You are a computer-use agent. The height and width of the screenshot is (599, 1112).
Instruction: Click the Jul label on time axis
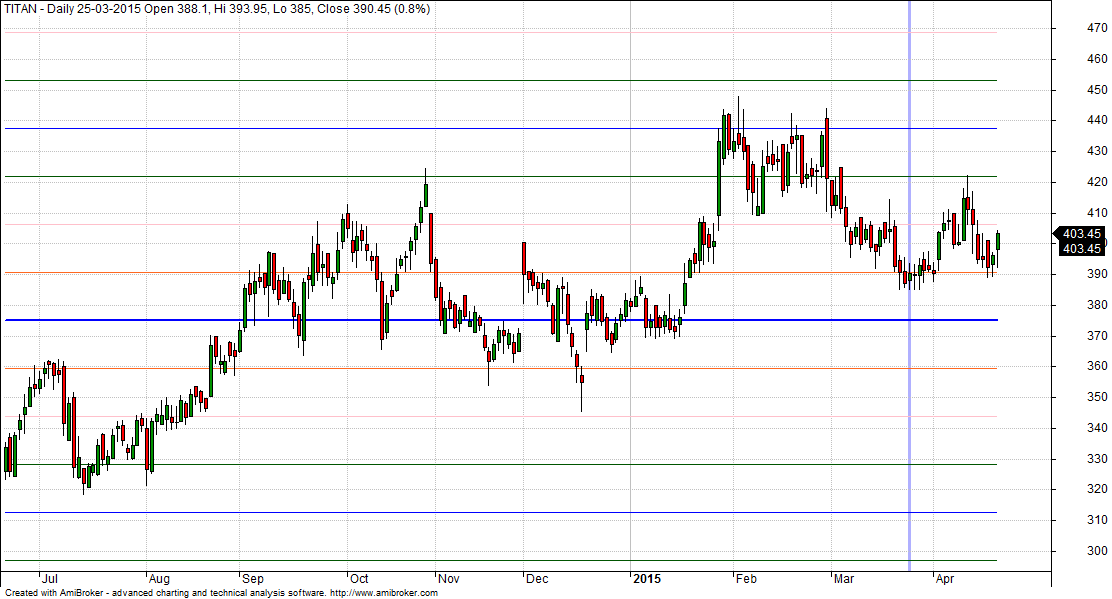50,578
